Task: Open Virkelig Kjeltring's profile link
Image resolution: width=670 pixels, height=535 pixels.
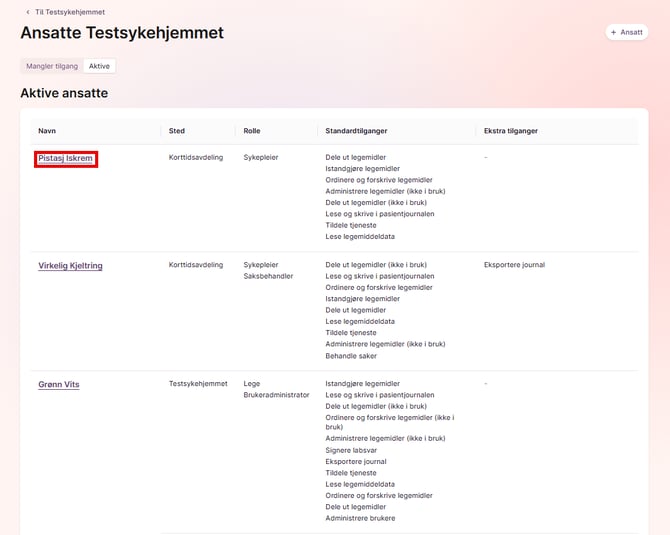Action: [x=70, y=266]
